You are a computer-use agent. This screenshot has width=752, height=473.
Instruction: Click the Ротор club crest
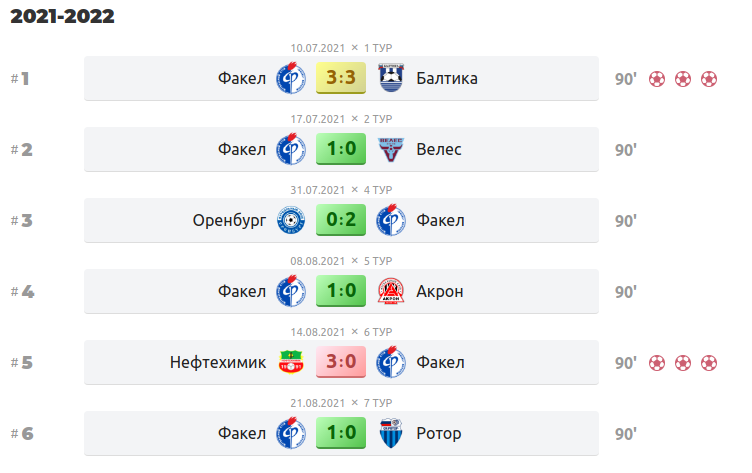(x=391, y=433)
